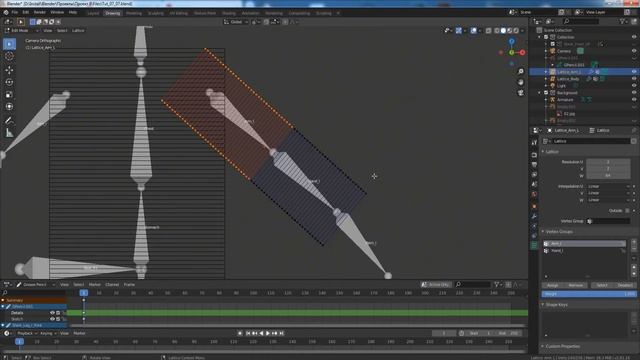The width and height of the screenshot is (640, 360).
Task: Toggle visibility of Details layer in dope sheet
Action: pos(52,313)
